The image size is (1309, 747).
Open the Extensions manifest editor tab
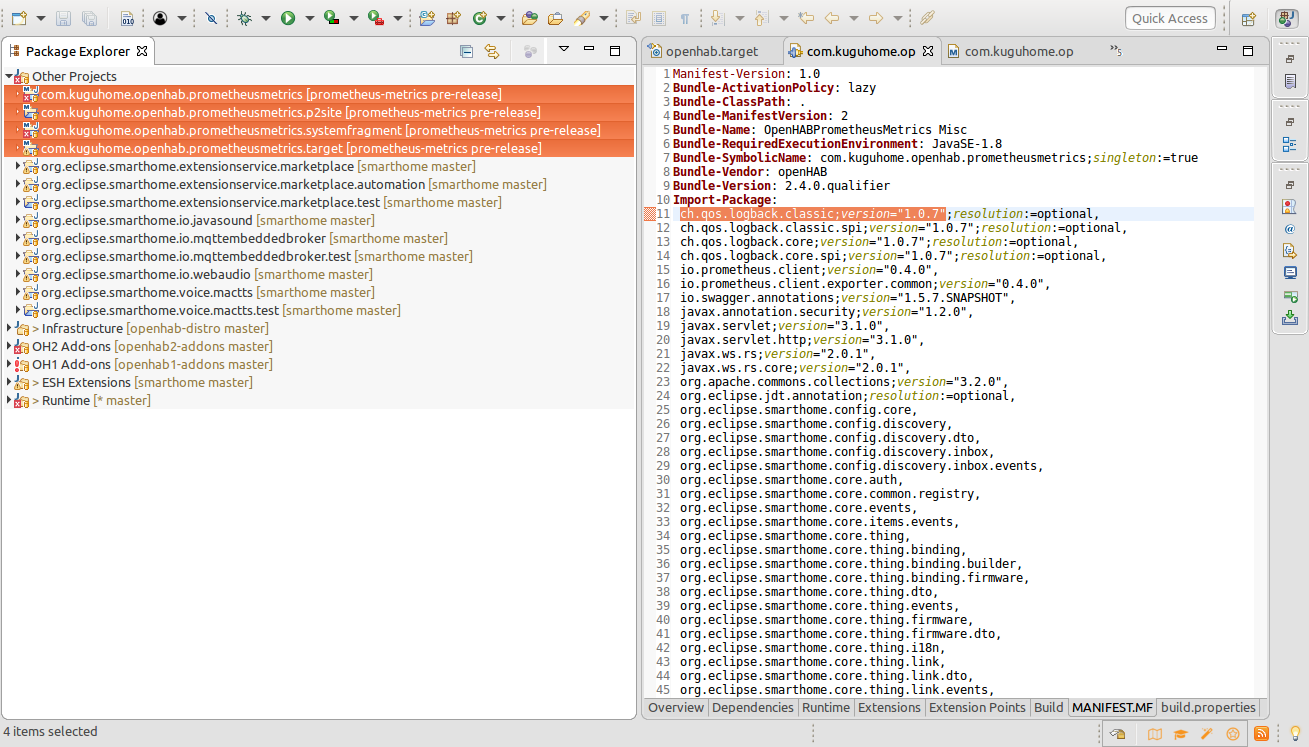point(889,707)
